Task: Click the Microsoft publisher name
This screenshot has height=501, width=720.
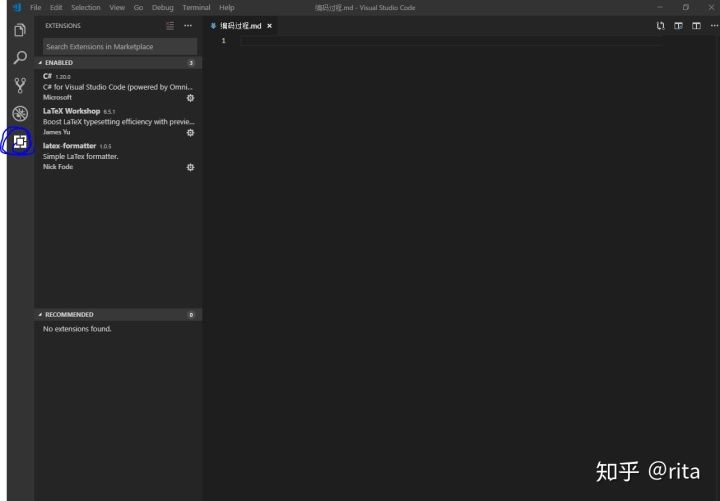Action: pos(57,97)
